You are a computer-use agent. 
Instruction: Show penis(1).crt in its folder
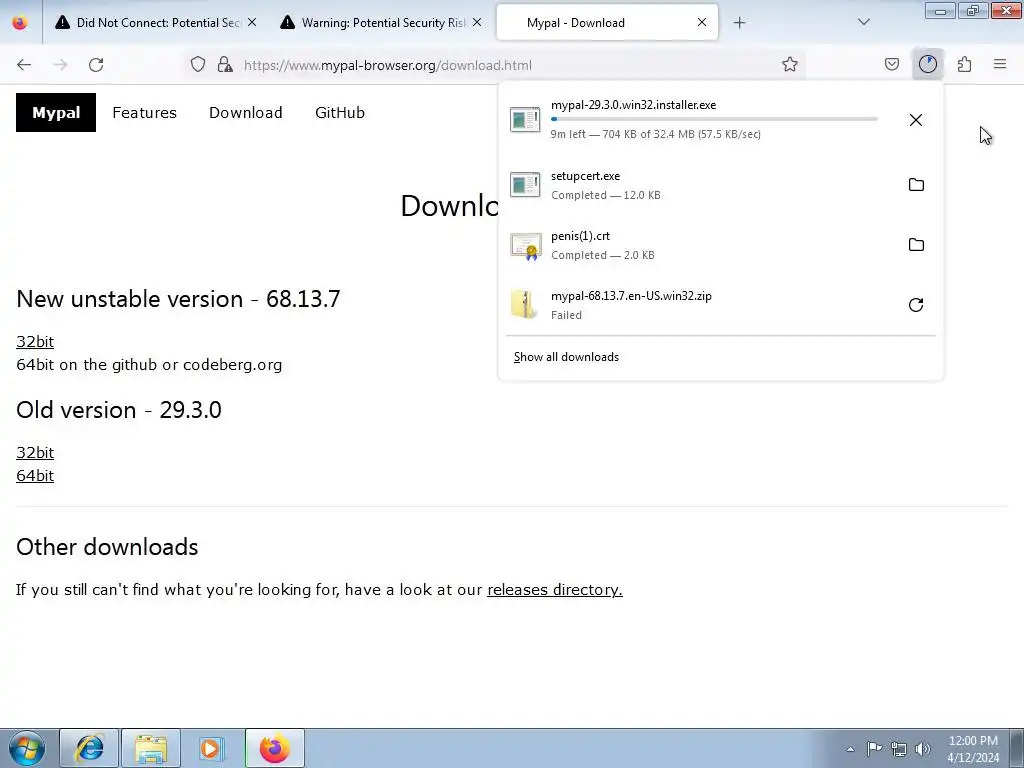(x=916, y=245)
